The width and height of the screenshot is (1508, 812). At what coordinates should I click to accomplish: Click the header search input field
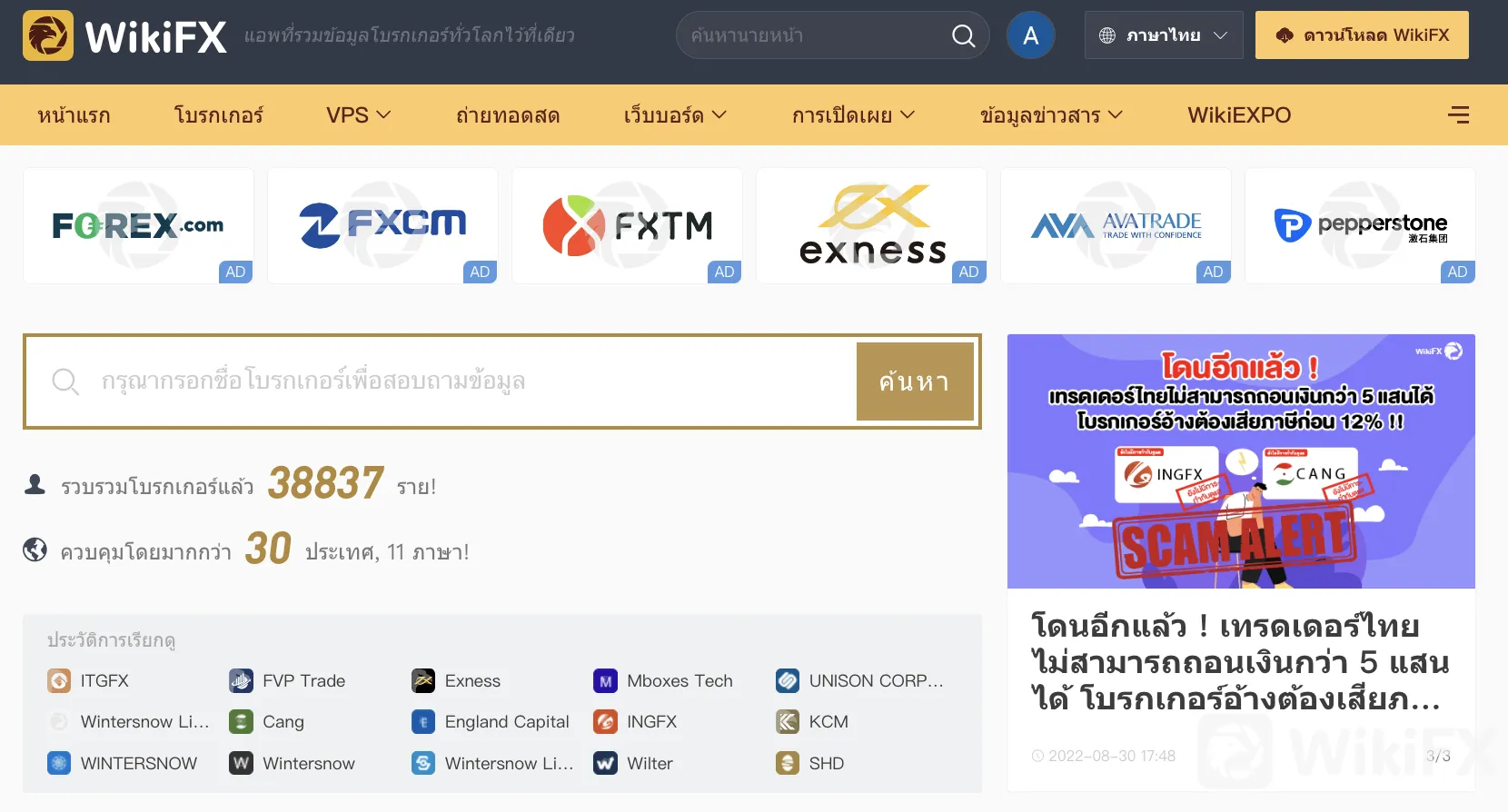coord(818,35)
